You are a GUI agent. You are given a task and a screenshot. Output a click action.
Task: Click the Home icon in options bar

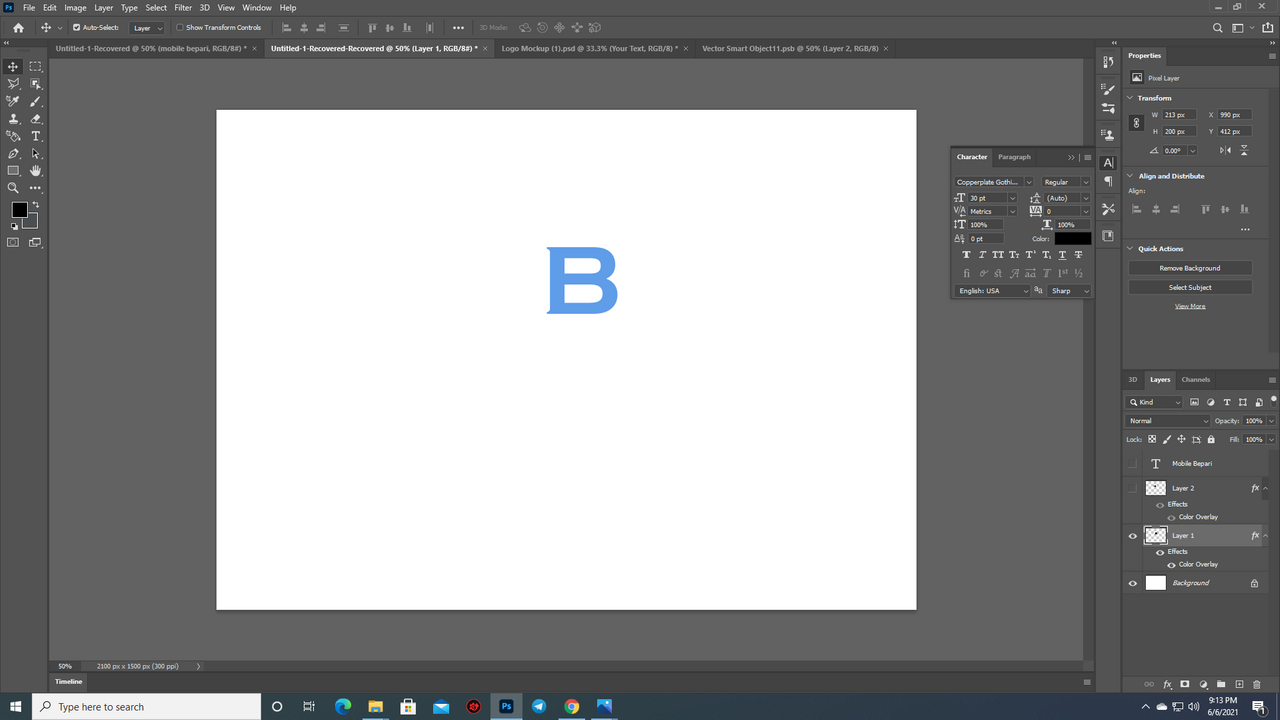coord(18,28)
